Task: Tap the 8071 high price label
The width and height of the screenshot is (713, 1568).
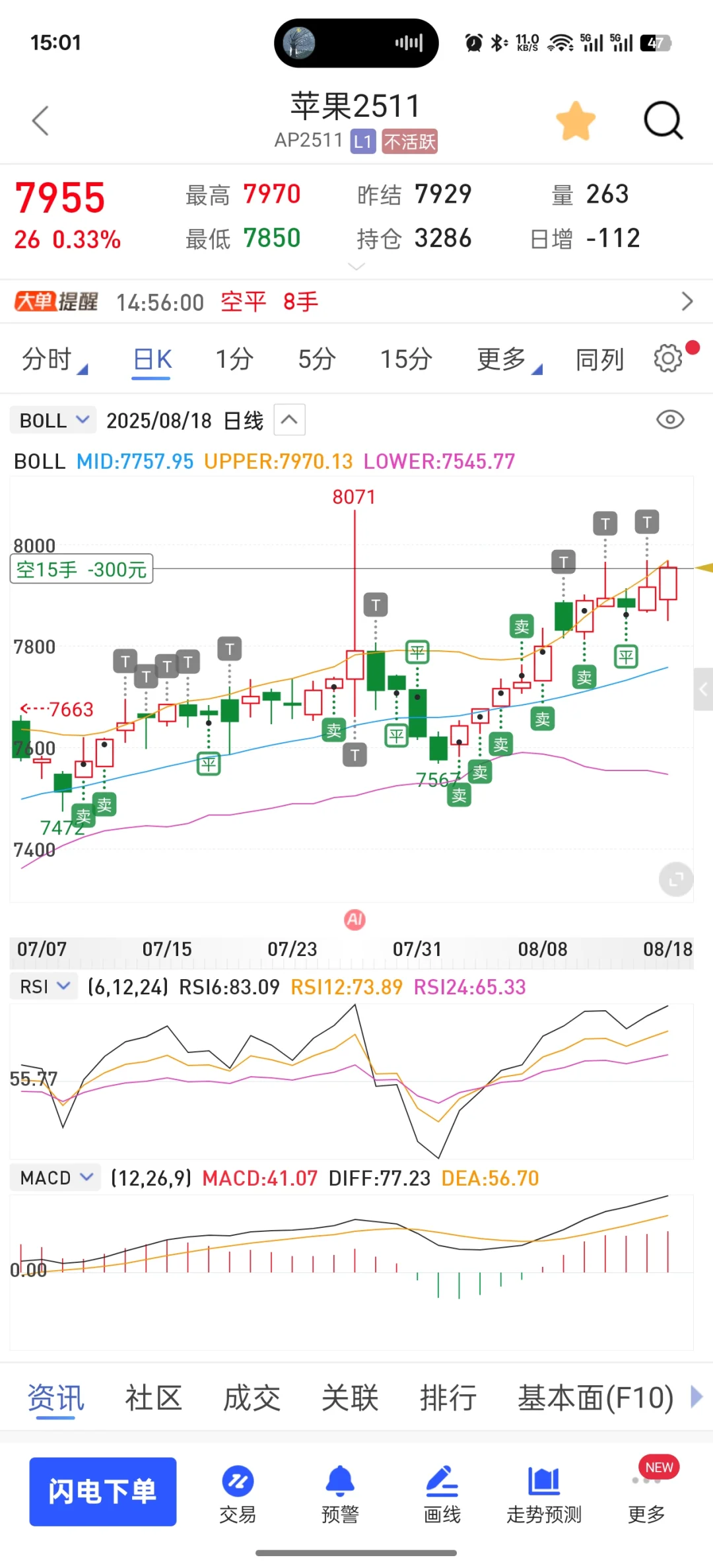Action: point(354,496)
